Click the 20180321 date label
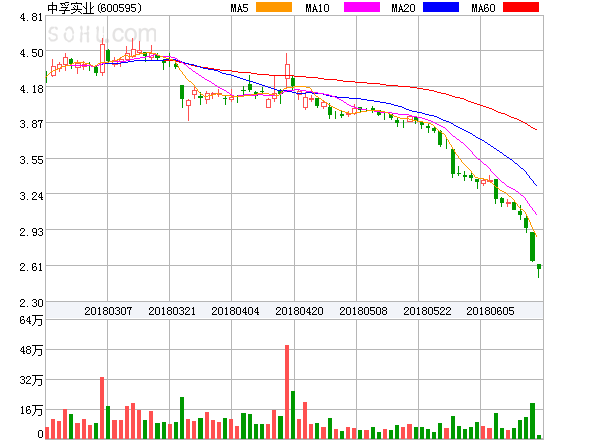600x440 pixels. coord(172,311)
